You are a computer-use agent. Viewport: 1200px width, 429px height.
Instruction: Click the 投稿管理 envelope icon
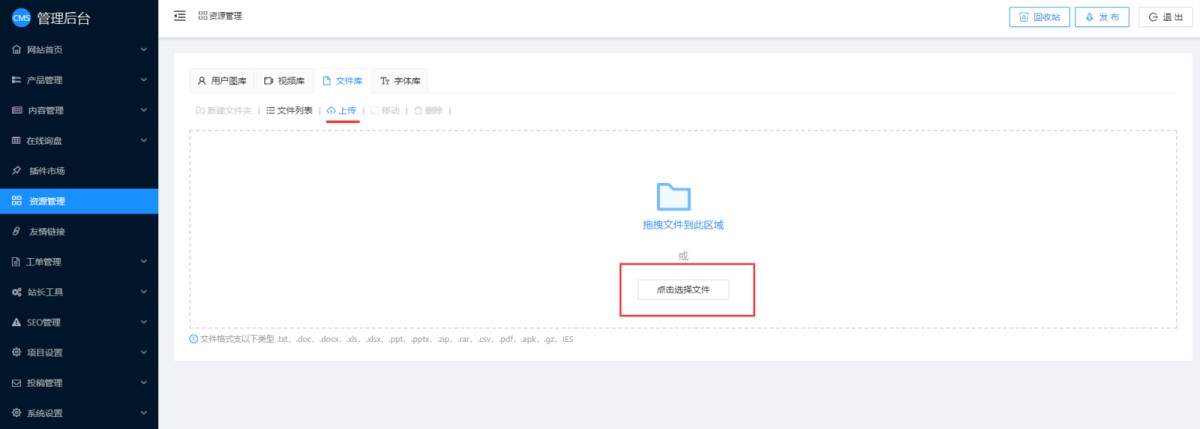point(16,383)
